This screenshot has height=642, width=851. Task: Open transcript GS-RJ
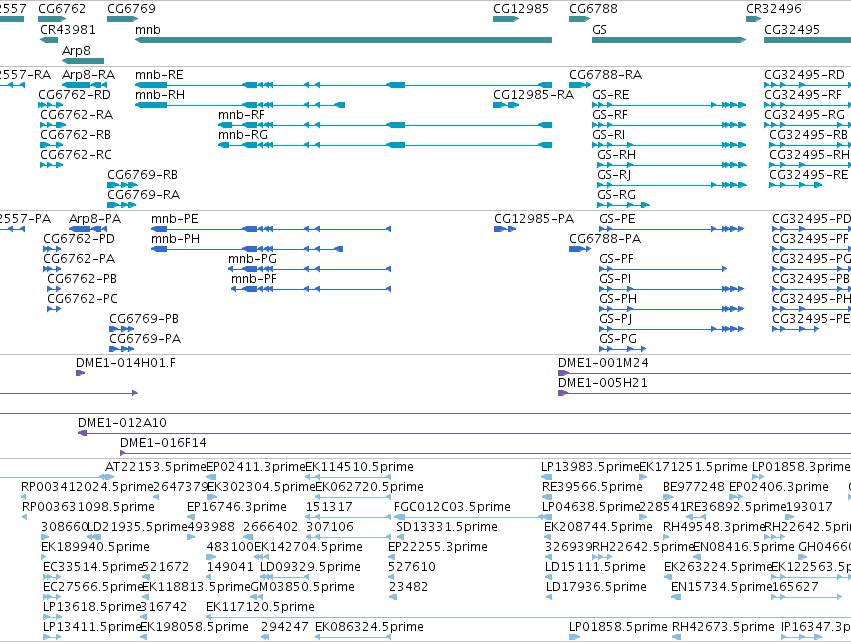click(614, 175)
